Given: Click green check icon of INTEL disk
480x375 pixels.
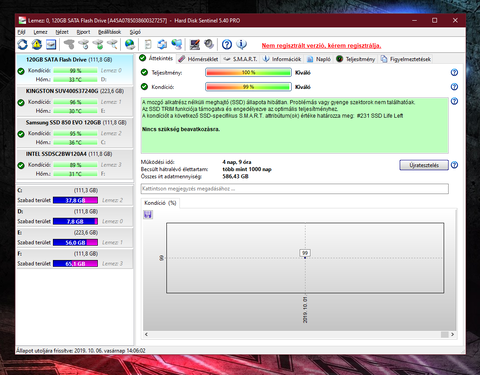Looking at the screenshot, I should (x=21, y=165).
